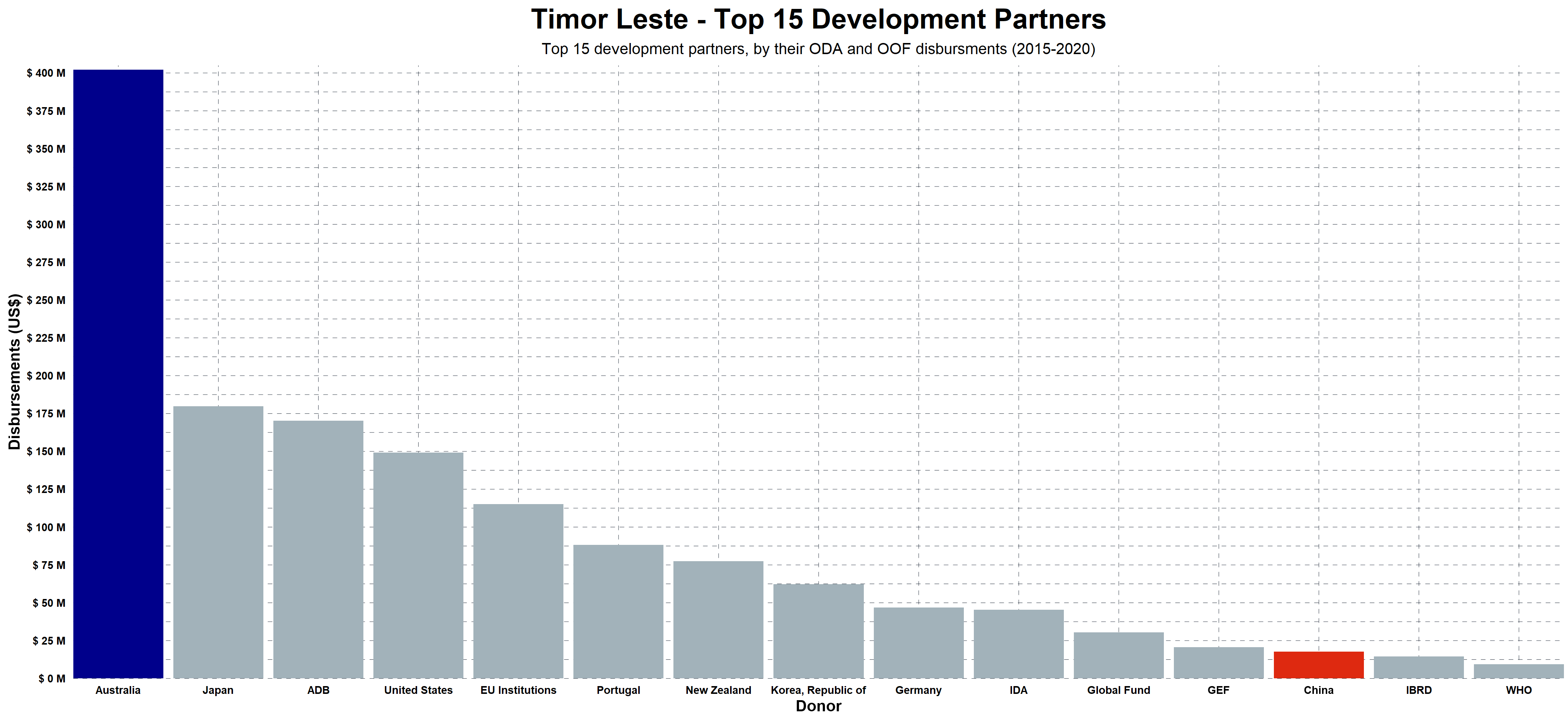Image resolution: width=1568 pixels, height=715 pixels.
Task: Select the gray Japan bar
Action: pos(218,542)
